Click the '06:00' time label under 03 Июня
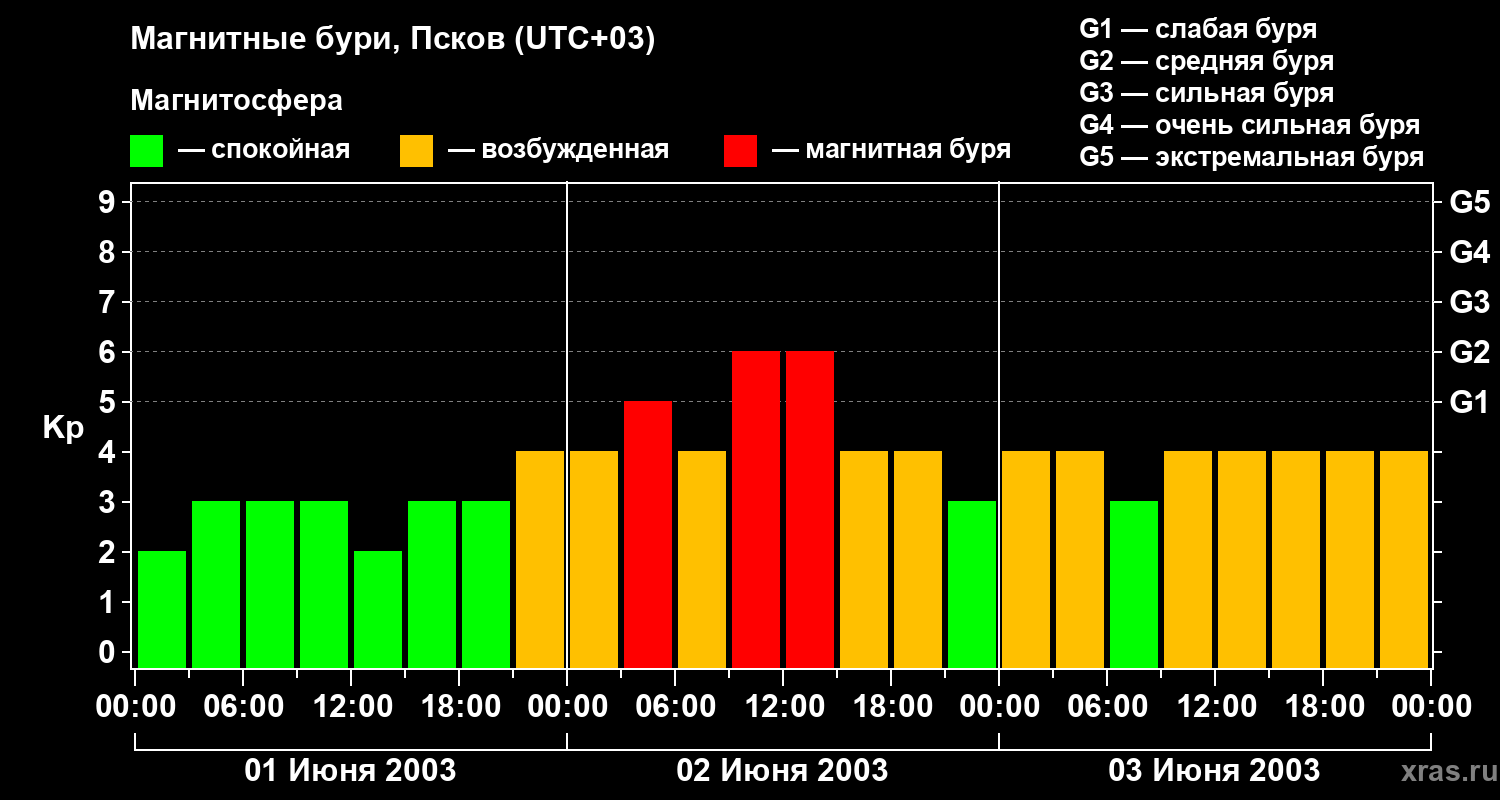This screenshot has height=800, width=1500. tap(1107, 707)
